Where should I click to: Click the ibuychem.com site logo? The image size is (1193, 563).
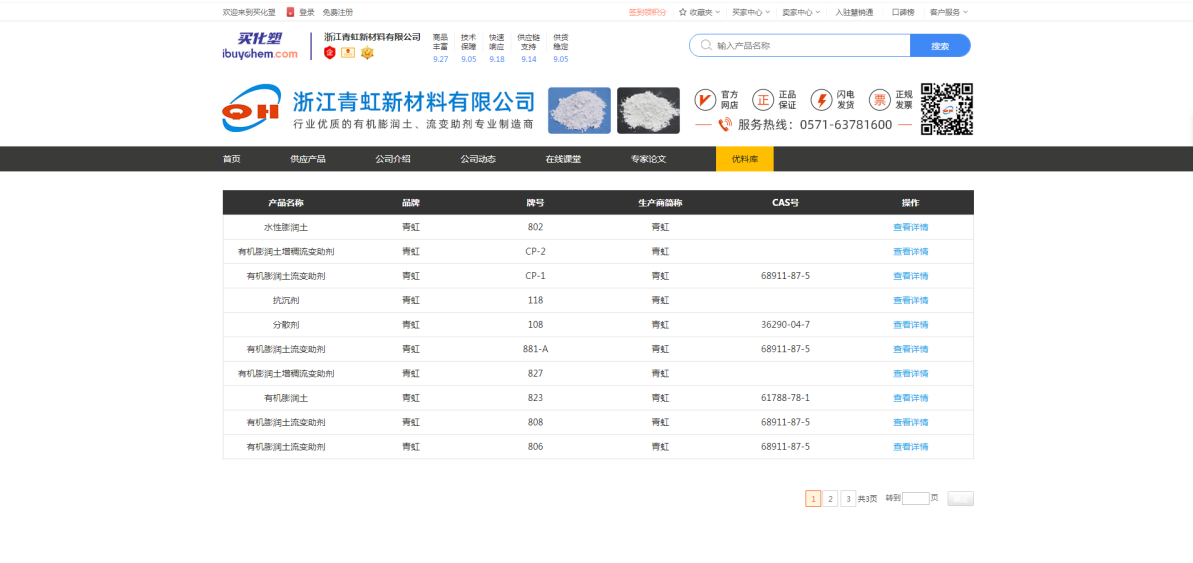coord(260,46)
